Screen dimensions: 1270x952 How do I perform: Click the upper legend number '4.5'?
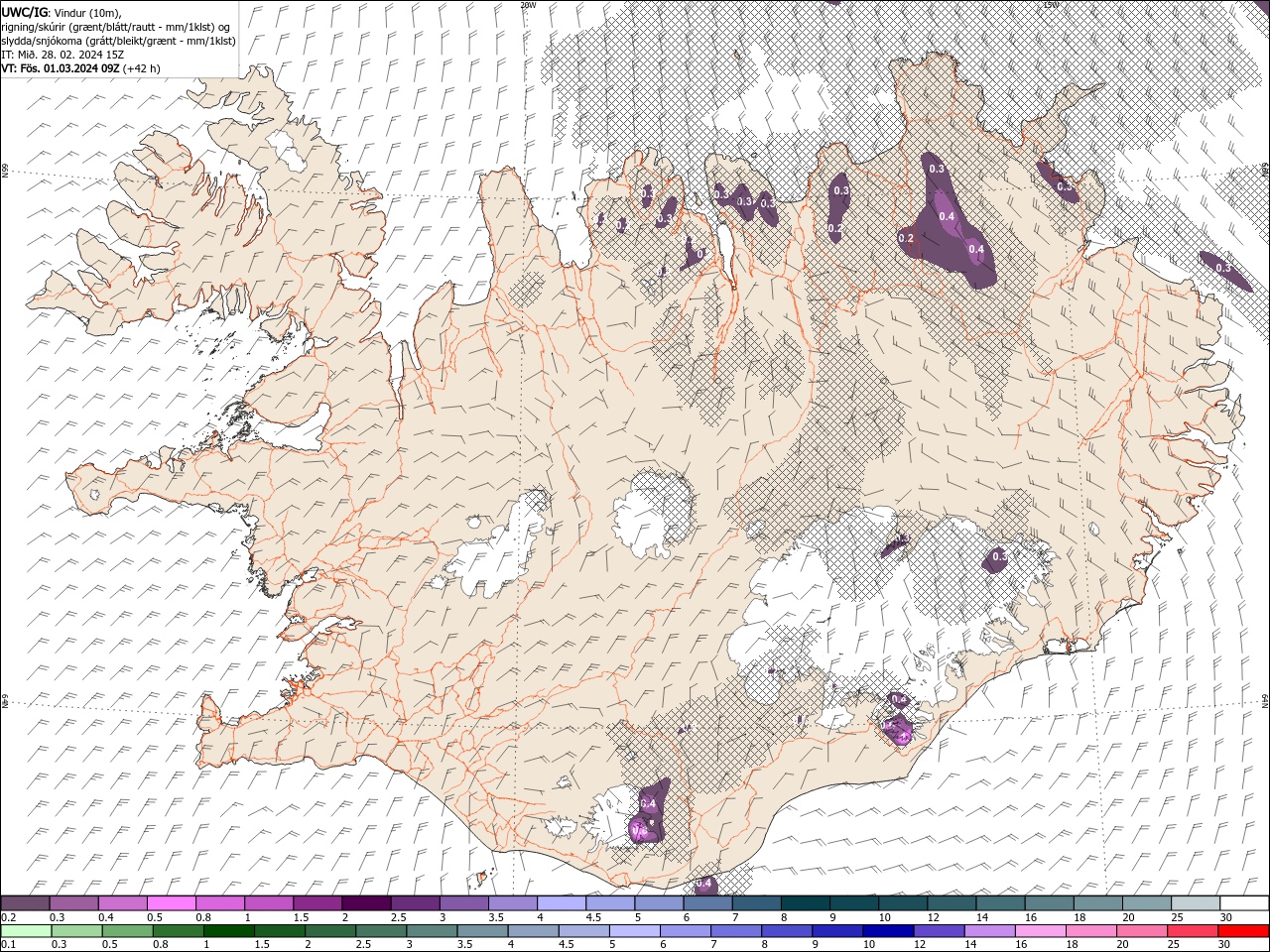tap(594, 917)
